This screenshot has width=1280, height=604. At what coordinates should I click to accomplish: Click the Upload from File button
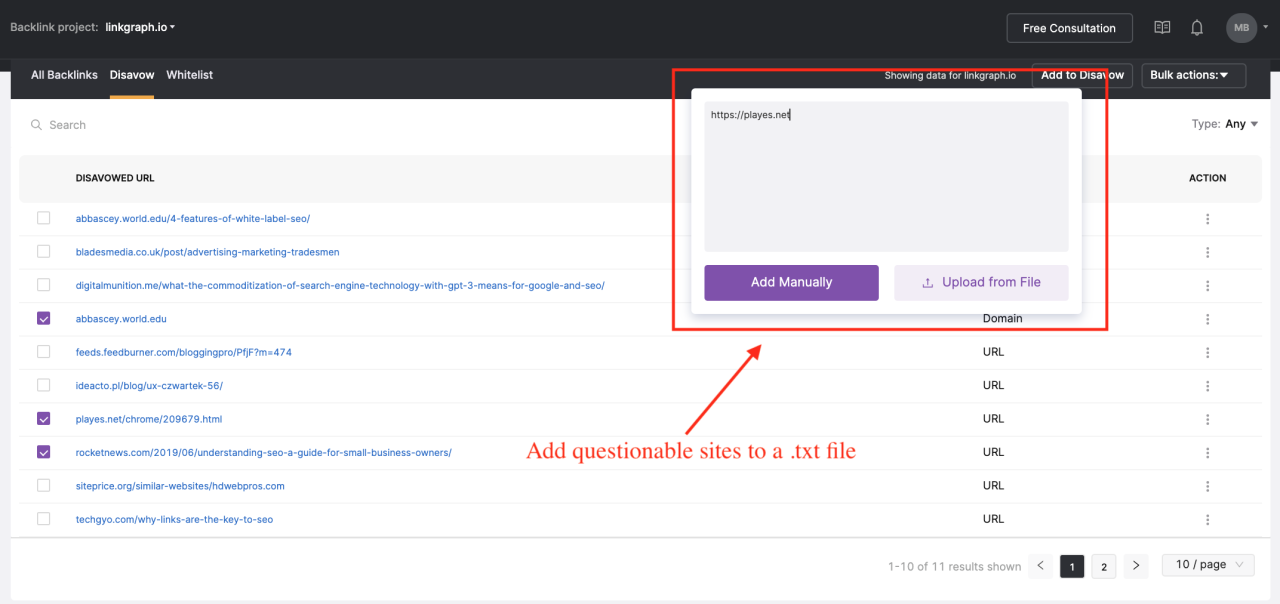pos(981,283)
